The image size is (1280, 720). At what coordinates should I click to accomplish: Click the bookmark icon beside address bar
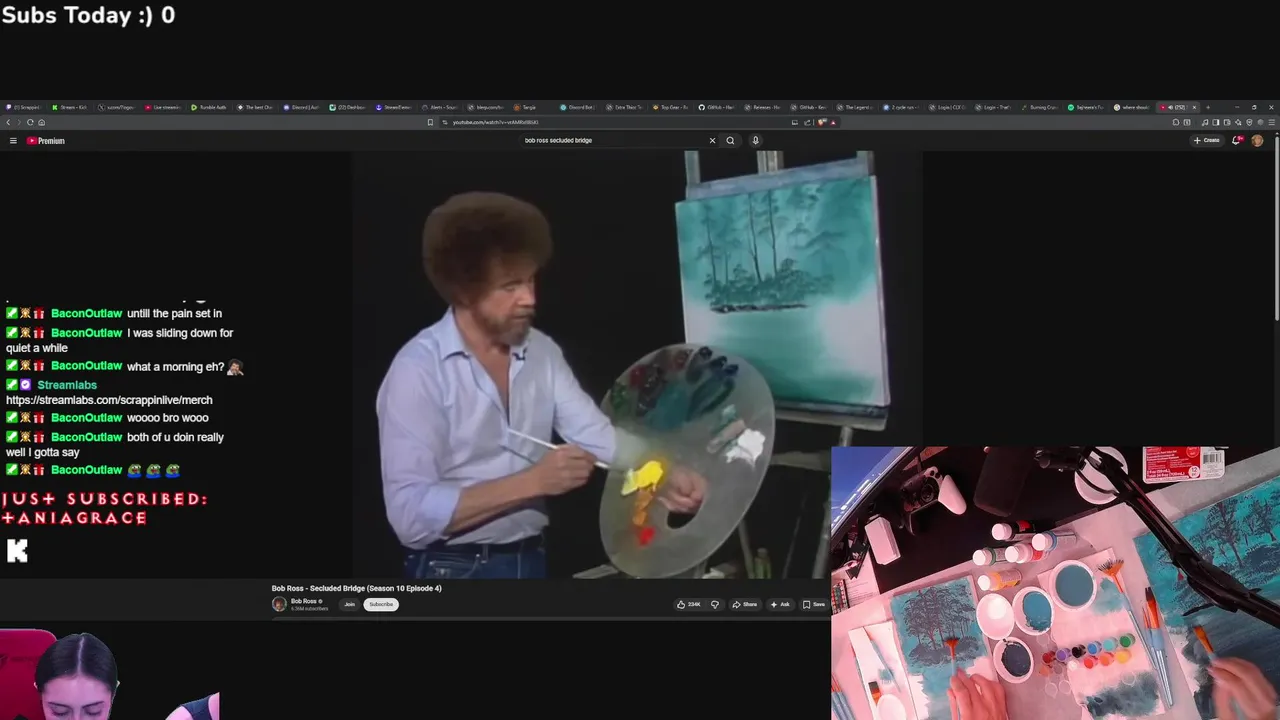[430, 122]
